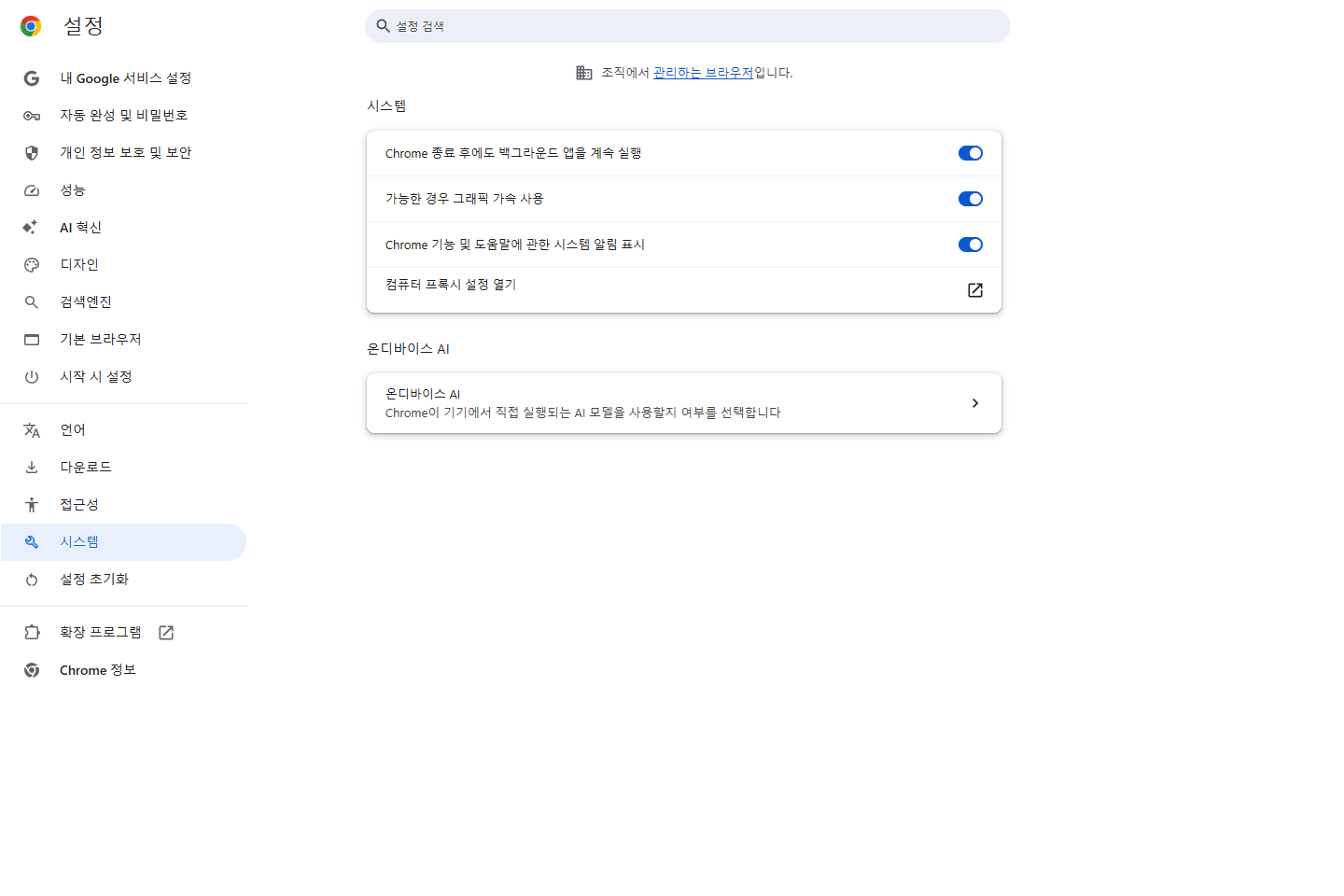The image size is (1344, 896).
Task: Click the reset icon for 설정 초기화
Action: pyautogui.click(x=32, y=580)
